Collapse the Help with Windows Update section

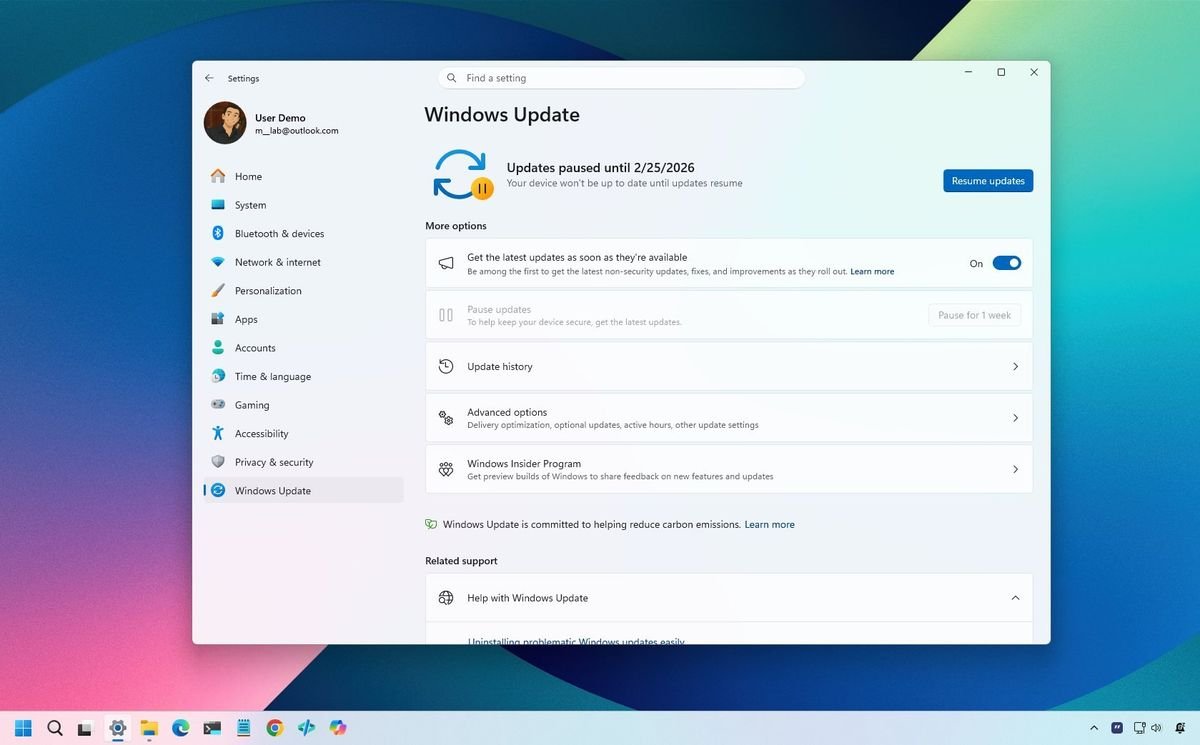point(1015,597)
